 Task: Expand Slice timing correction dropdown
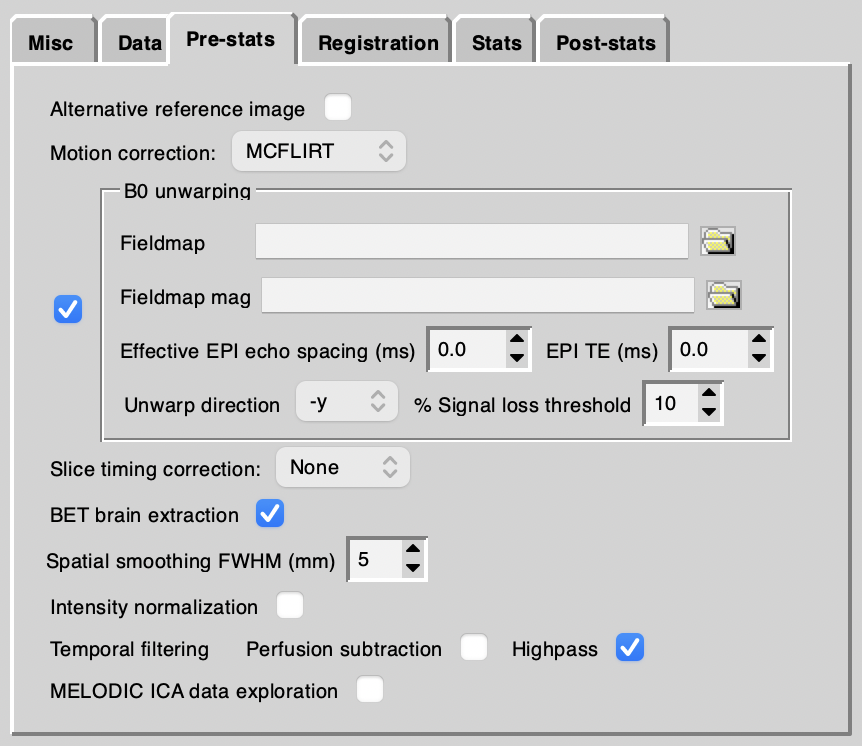click(x=342, y=467)
